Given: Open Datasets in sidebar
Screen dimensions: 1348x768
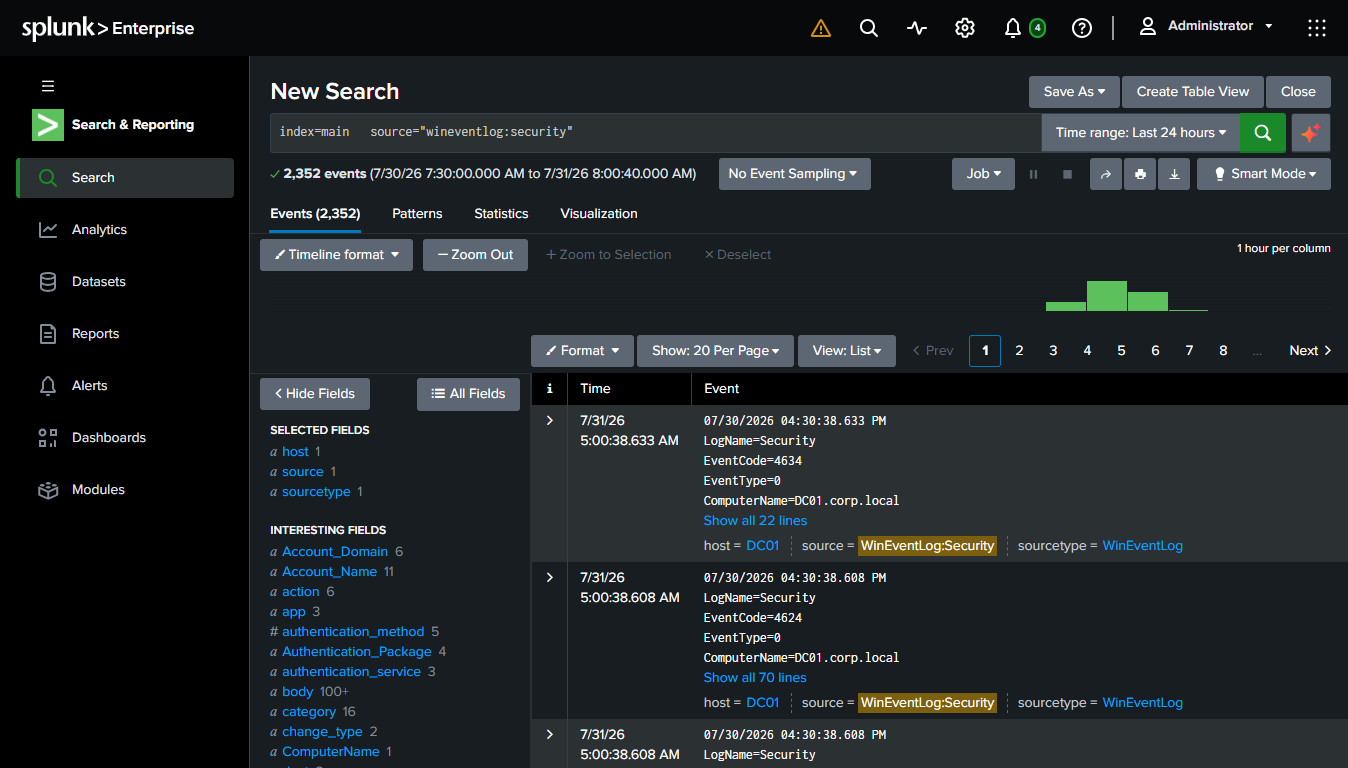Looking at the screenshot, I should click(125, 282).
